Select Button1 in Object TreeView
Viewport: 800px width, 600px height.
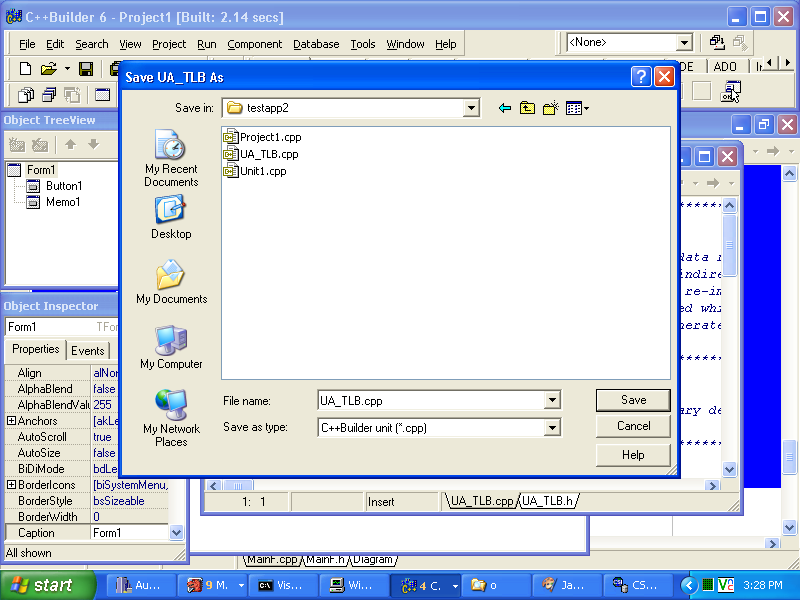coord(64,186)
